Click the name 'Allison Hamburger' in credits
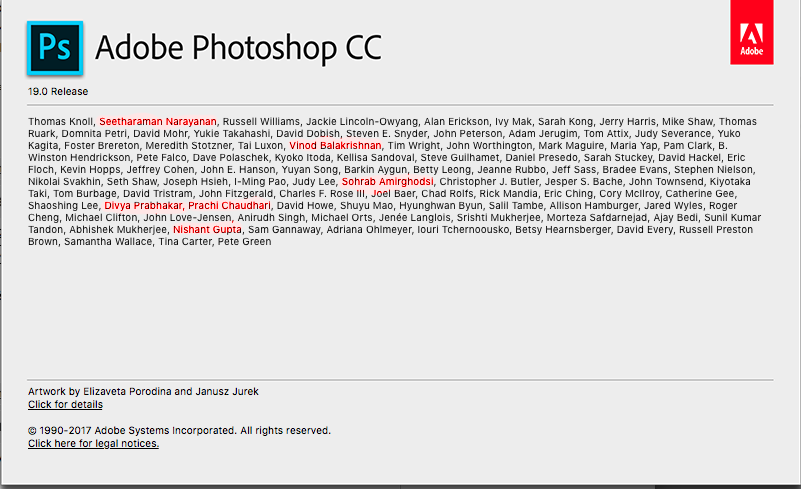 (x=594, y=205)
